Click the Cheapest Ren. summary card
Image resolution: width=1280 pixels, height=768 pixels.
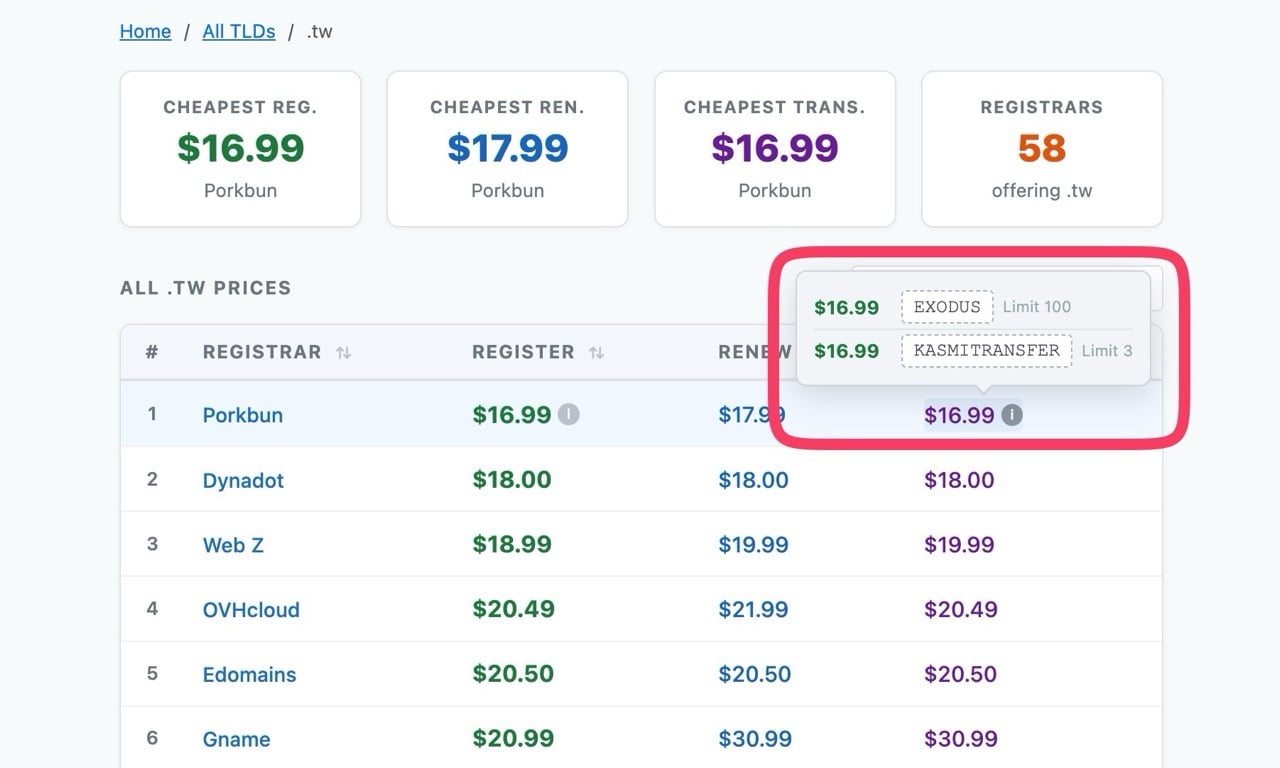click(507, 149)
